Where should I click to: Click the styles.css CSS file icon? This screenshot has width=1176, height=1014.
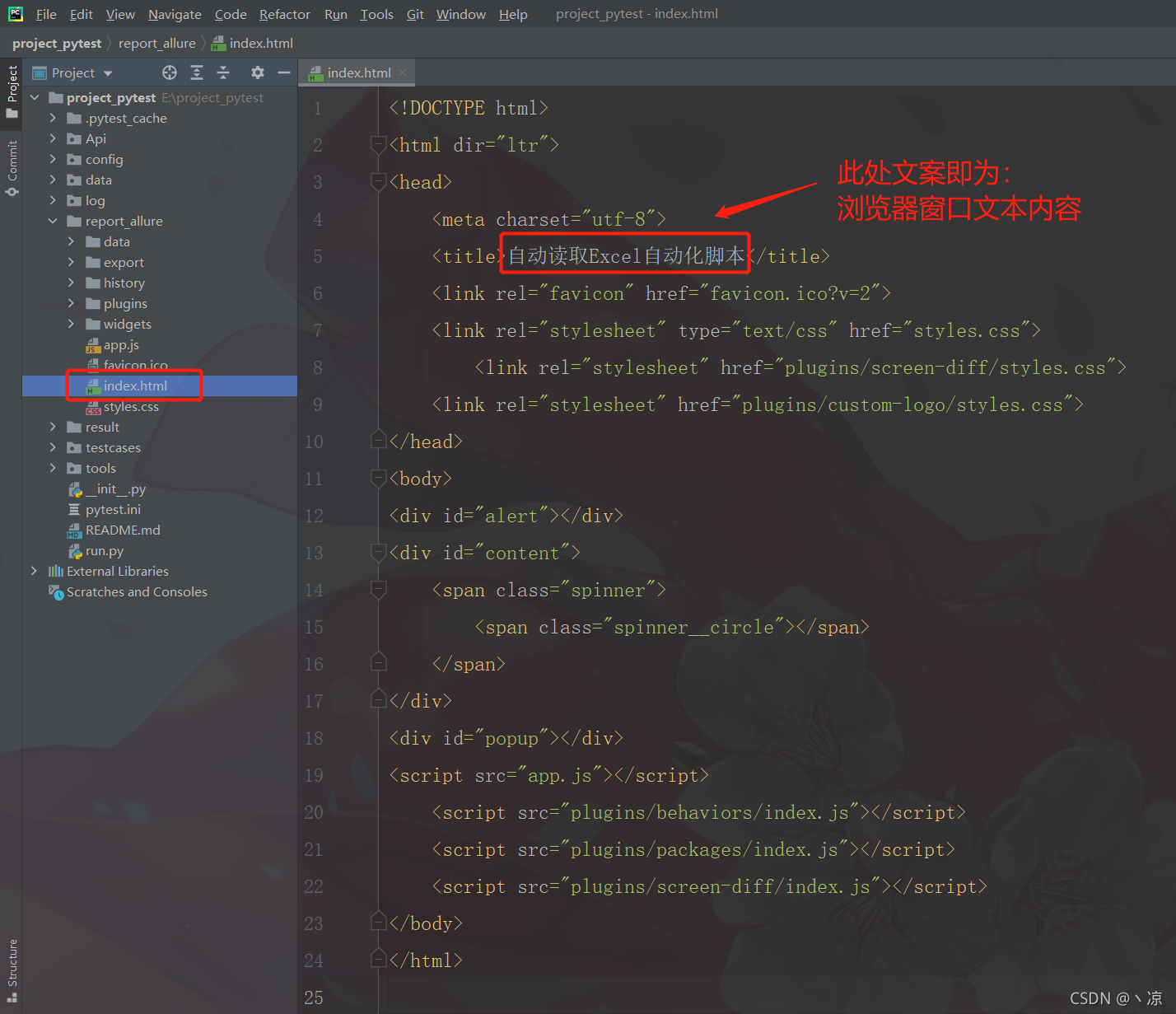point(93,407)
